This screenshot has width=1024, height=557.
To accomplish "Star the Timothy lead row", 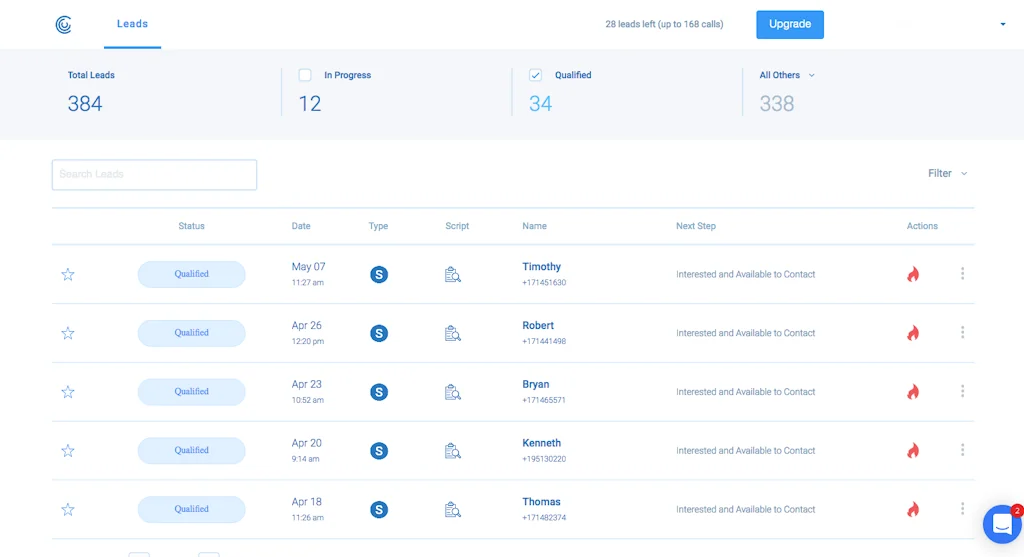I will point(68,274).
